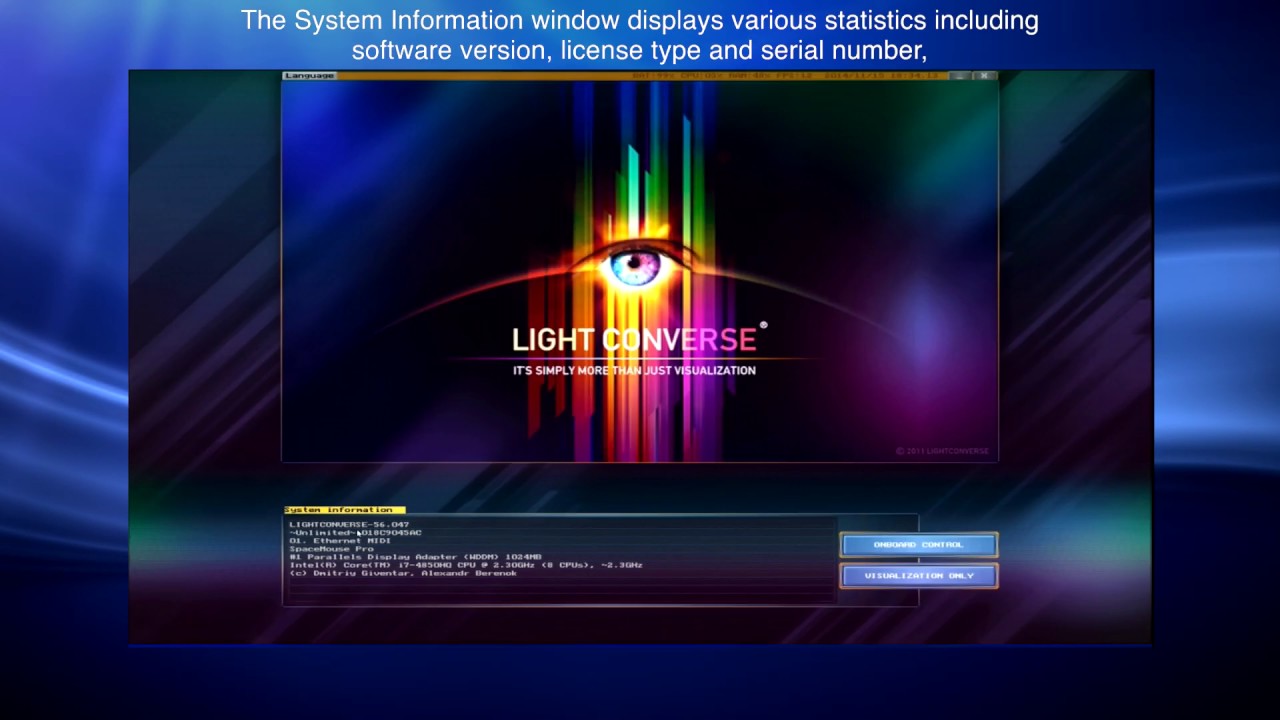
Task: Click the Light Converse splash logo image
Action: pyautogui.click(x=640, y=271)
